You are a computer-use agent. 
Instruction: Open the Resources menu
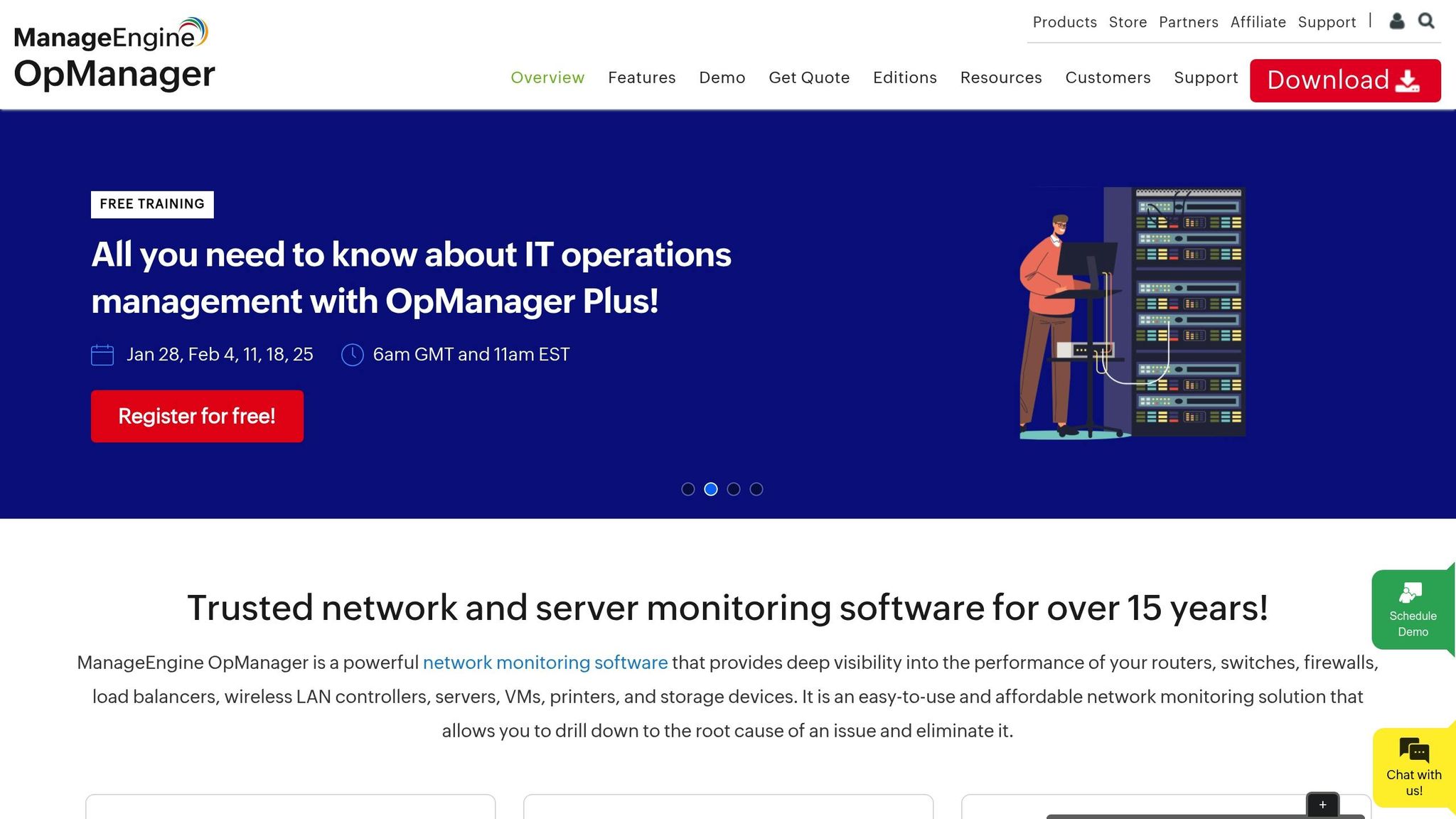1001,78
